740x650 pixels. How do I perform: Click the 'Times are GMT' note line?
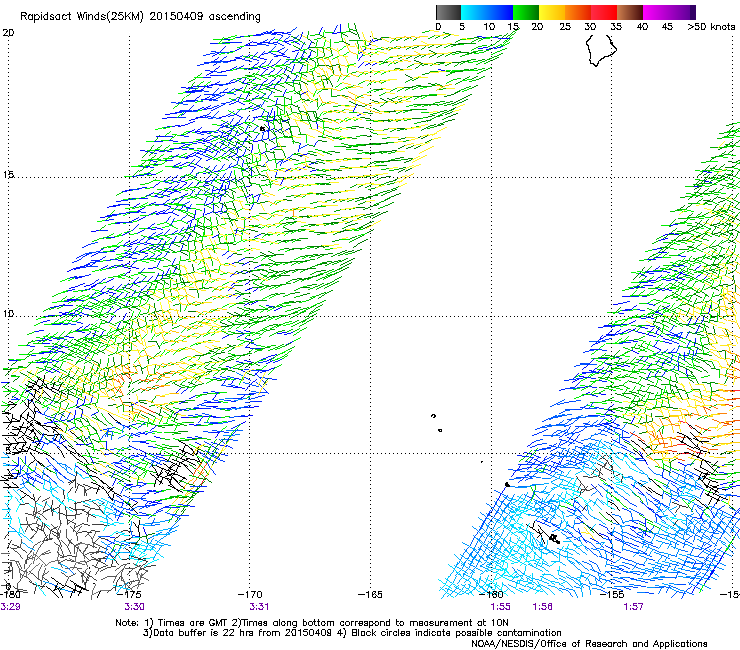312,623
